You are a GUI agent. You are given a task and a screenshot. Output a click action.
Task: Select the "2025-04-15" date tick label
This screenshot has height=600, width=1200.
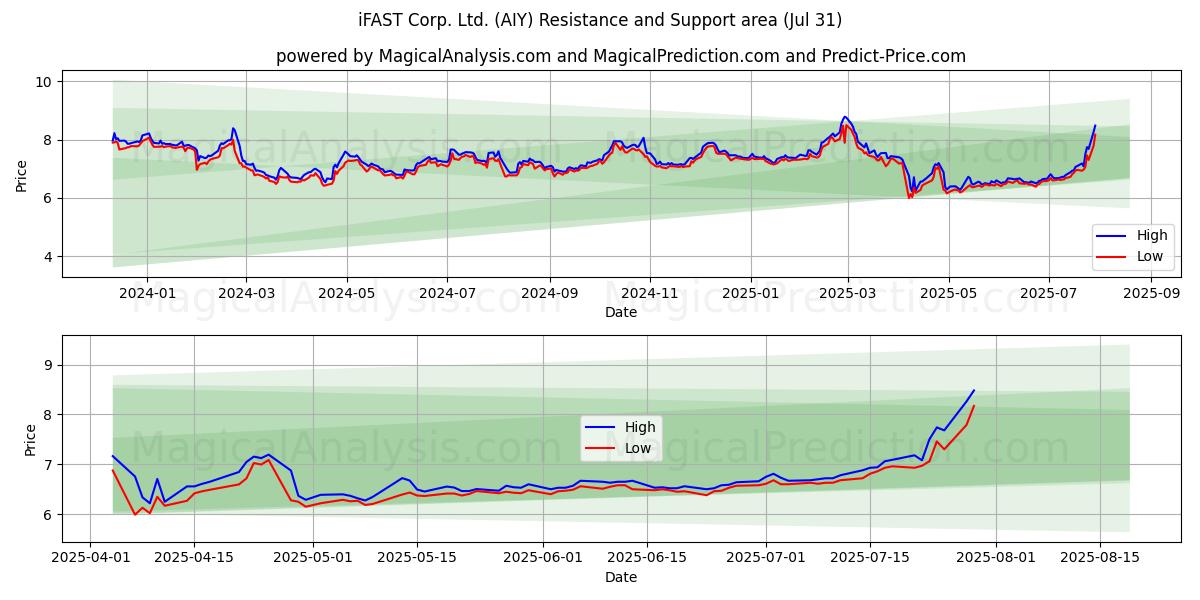click(193, 559)
